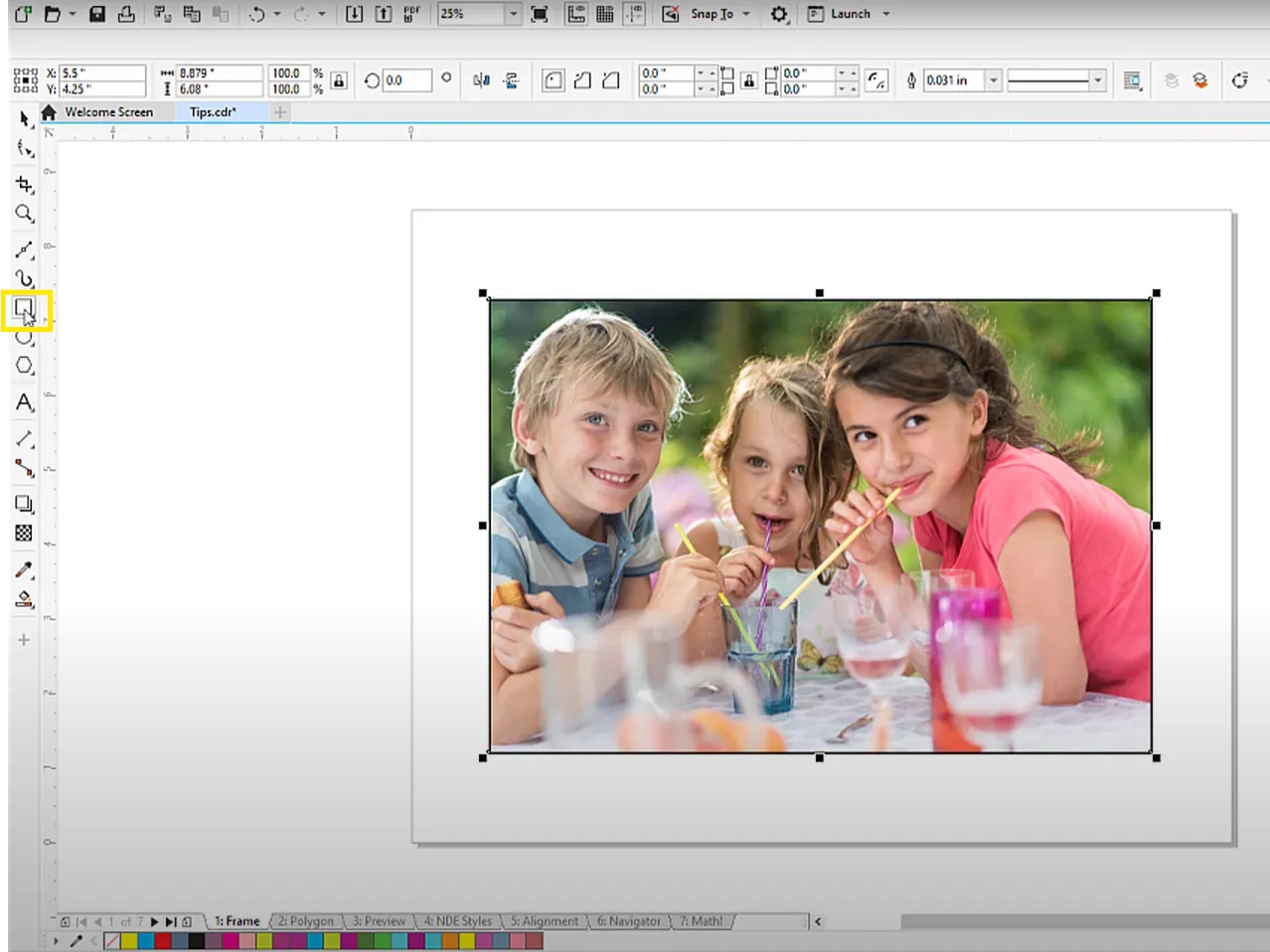Pick the Eyedropper tool

click(25, 570)
